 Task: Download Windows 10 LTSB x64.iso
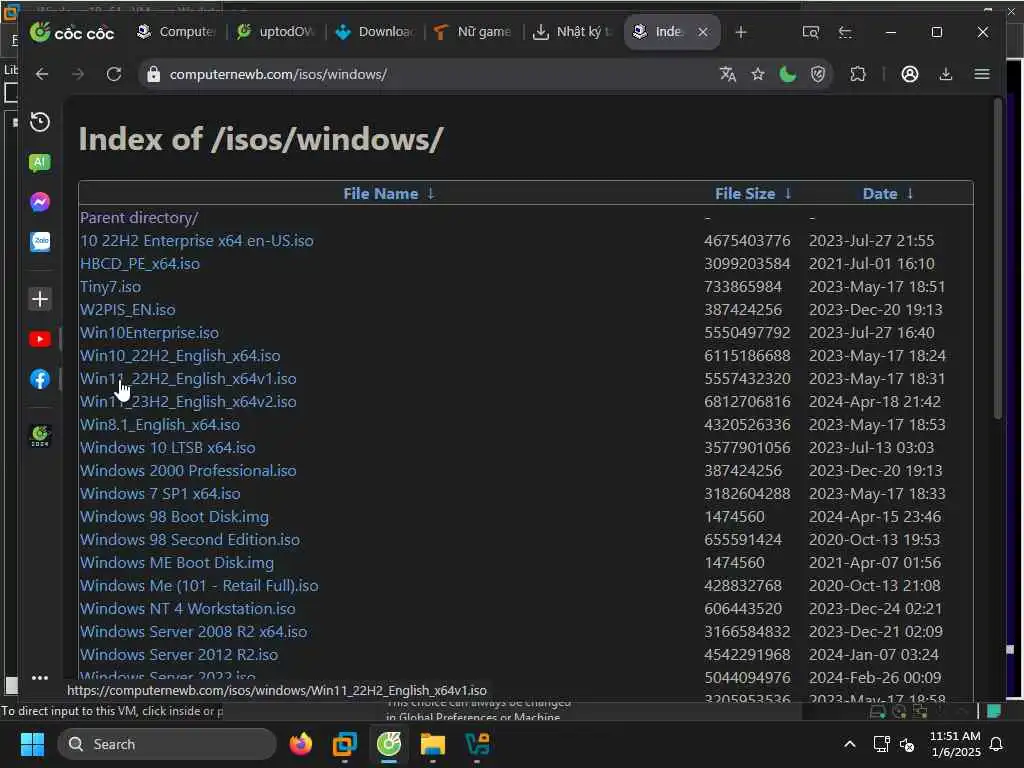(x=167, y=448)
